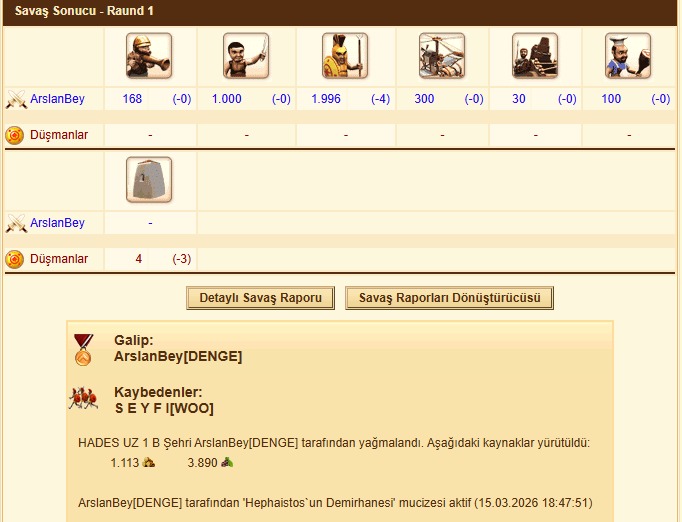Click the Hephaistos`un Demirhanesi miracle message
This screenshot has width=682, height=522.
(x=335, y=503)
